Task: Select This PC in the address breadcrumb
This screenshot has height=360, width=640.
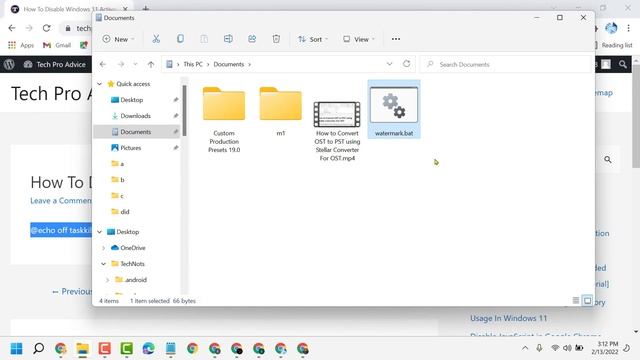Action: 193,64
